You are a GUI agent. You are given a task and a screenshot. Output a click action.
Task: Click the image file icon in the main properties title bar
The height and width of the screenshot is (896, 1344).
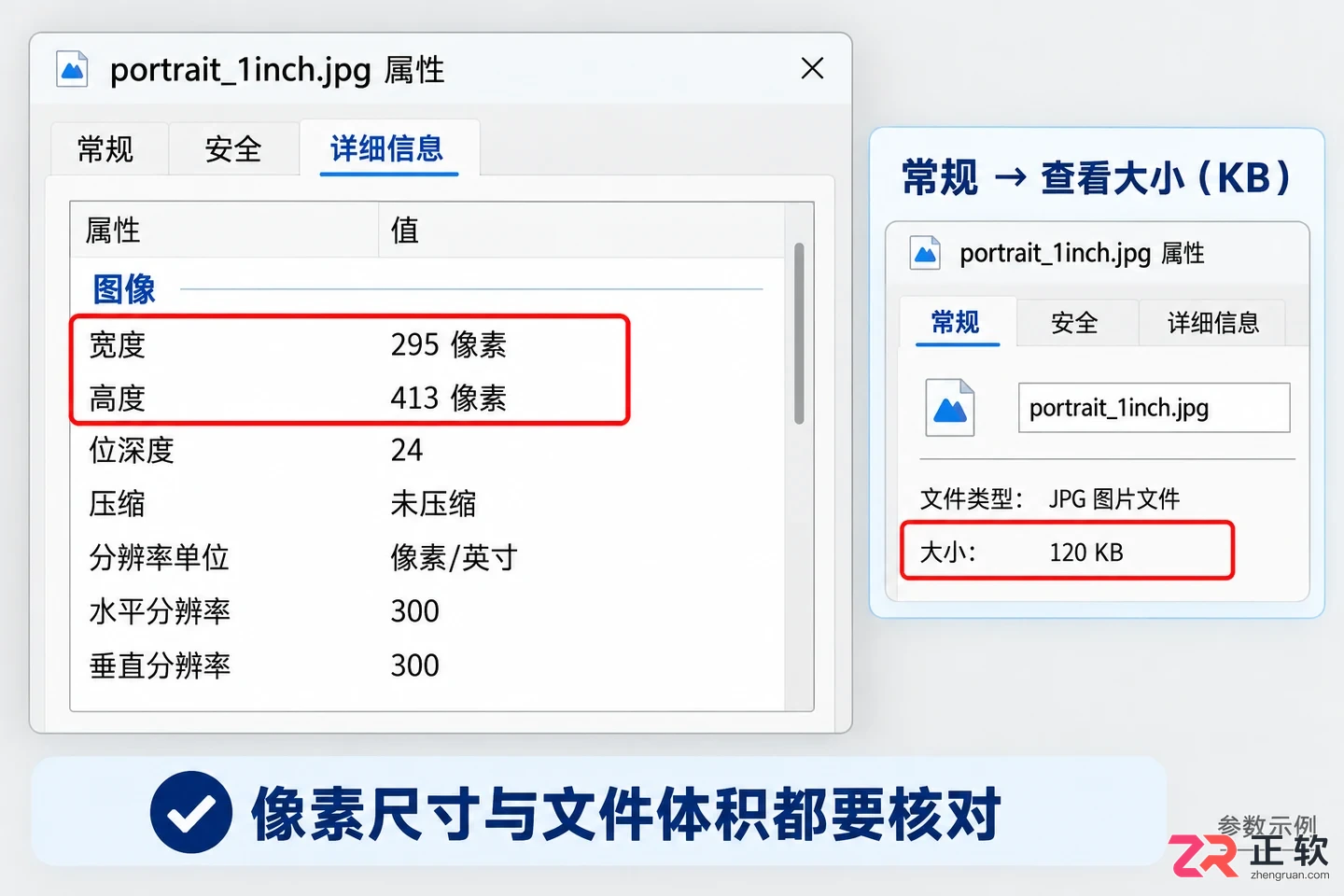[72, 69]
